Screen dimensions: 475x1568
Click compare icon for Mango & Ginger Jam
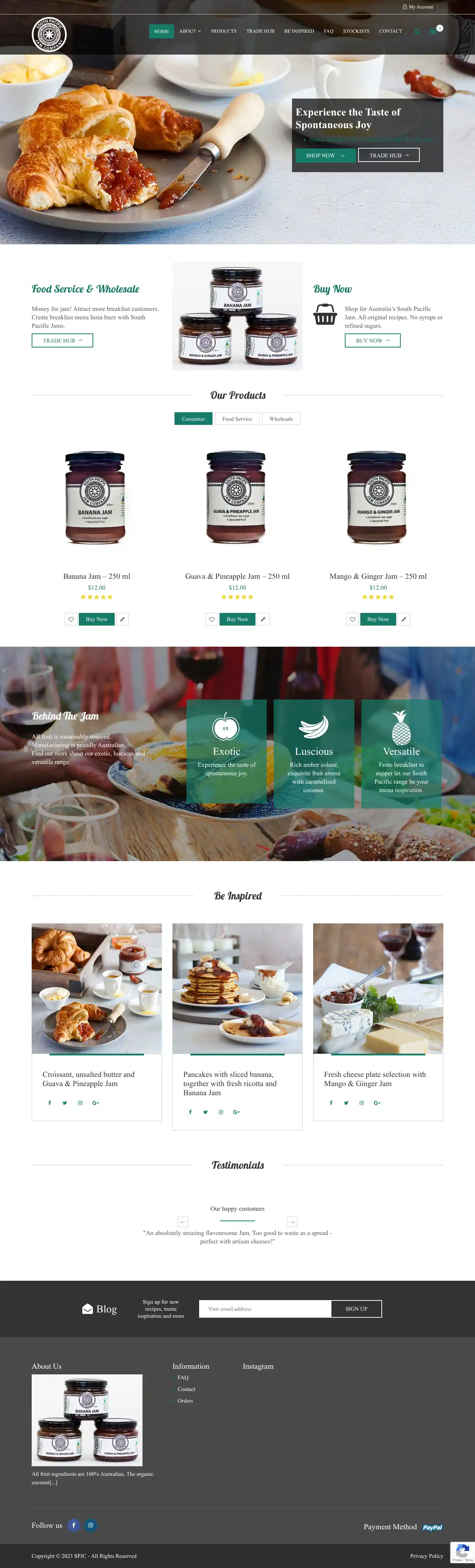click(404, 619)
